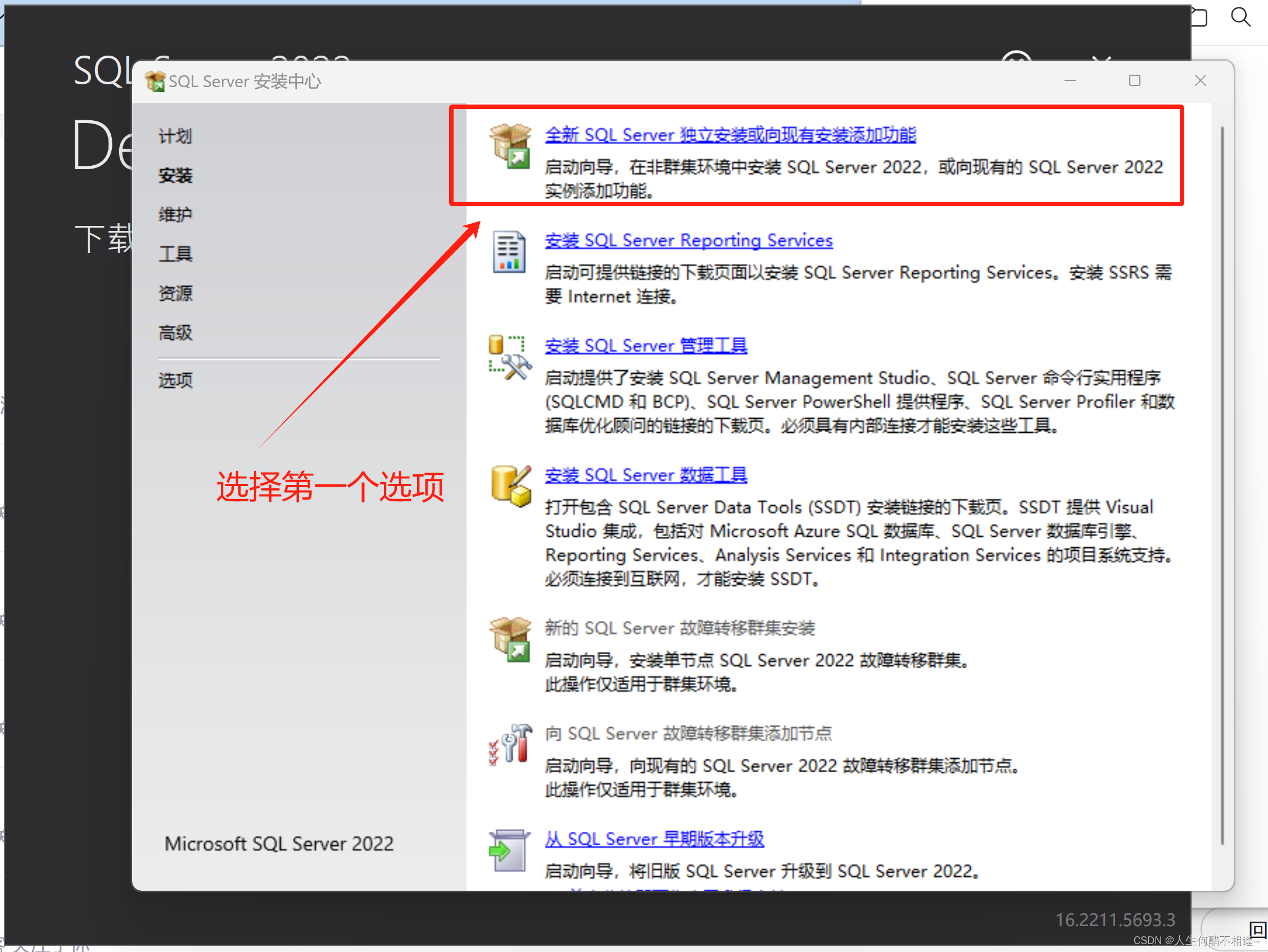
Task: Click the new standalone installation box icon
Action: [510, 146]
